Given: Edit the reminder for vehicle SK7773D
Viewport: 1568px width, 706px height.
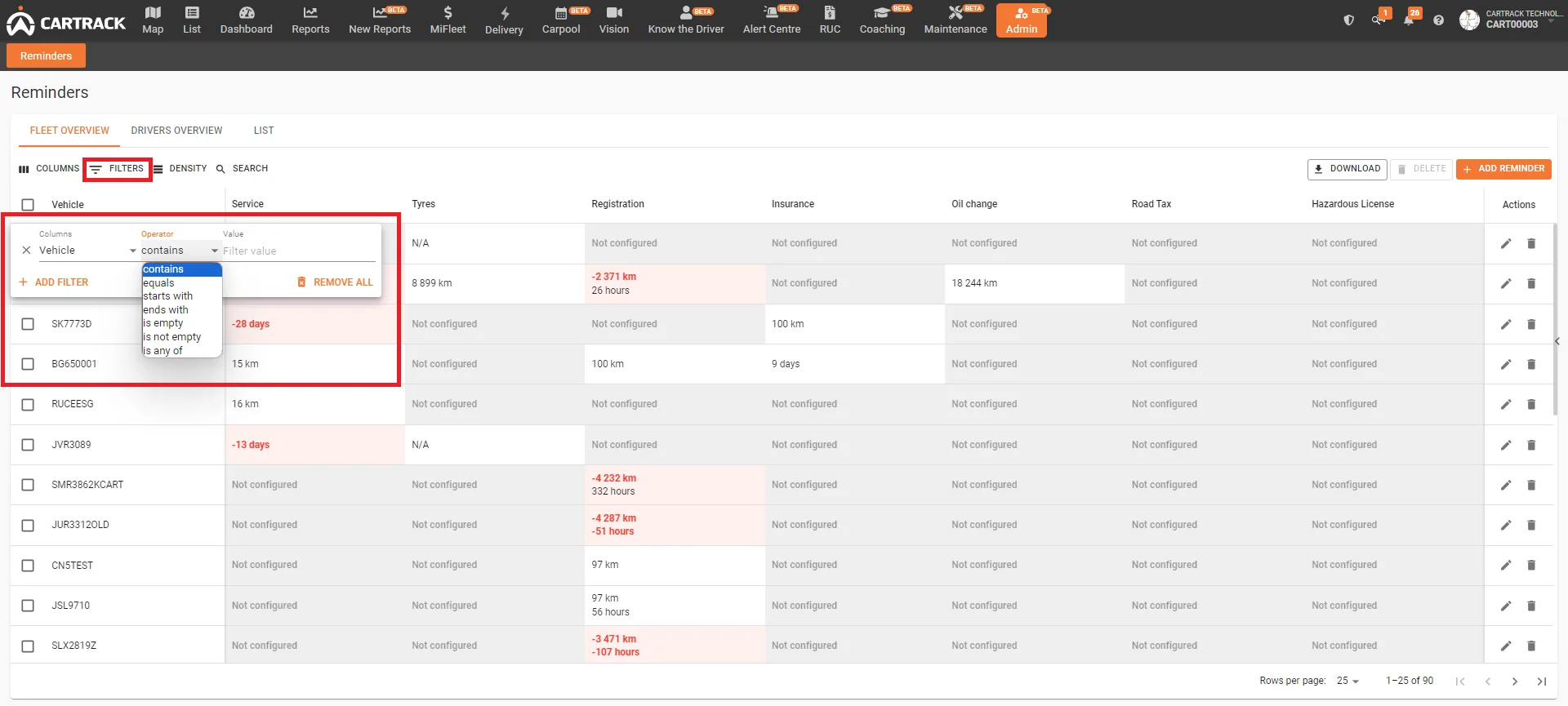Looking at the screenshot, I should click(1506, 324).
